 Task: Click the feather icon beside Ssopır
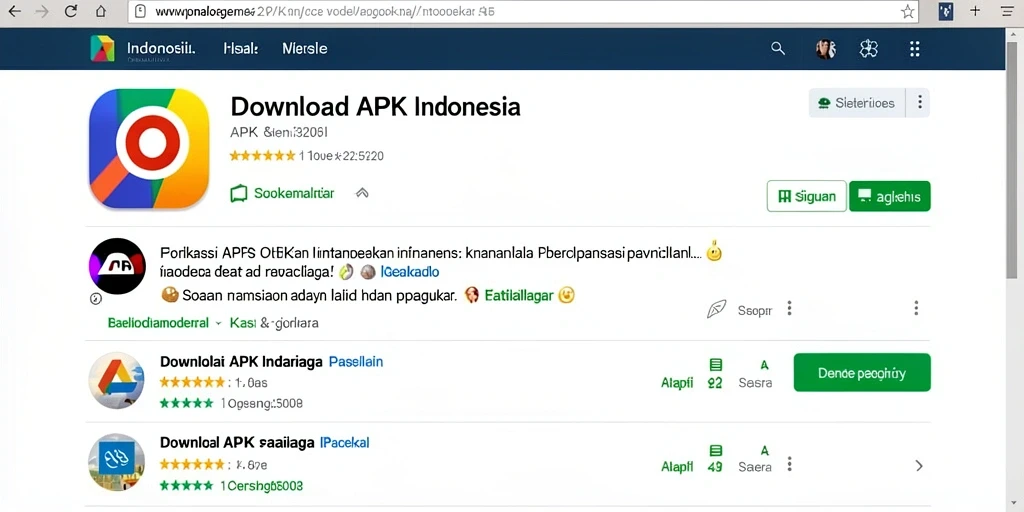[x=716, y=310]
